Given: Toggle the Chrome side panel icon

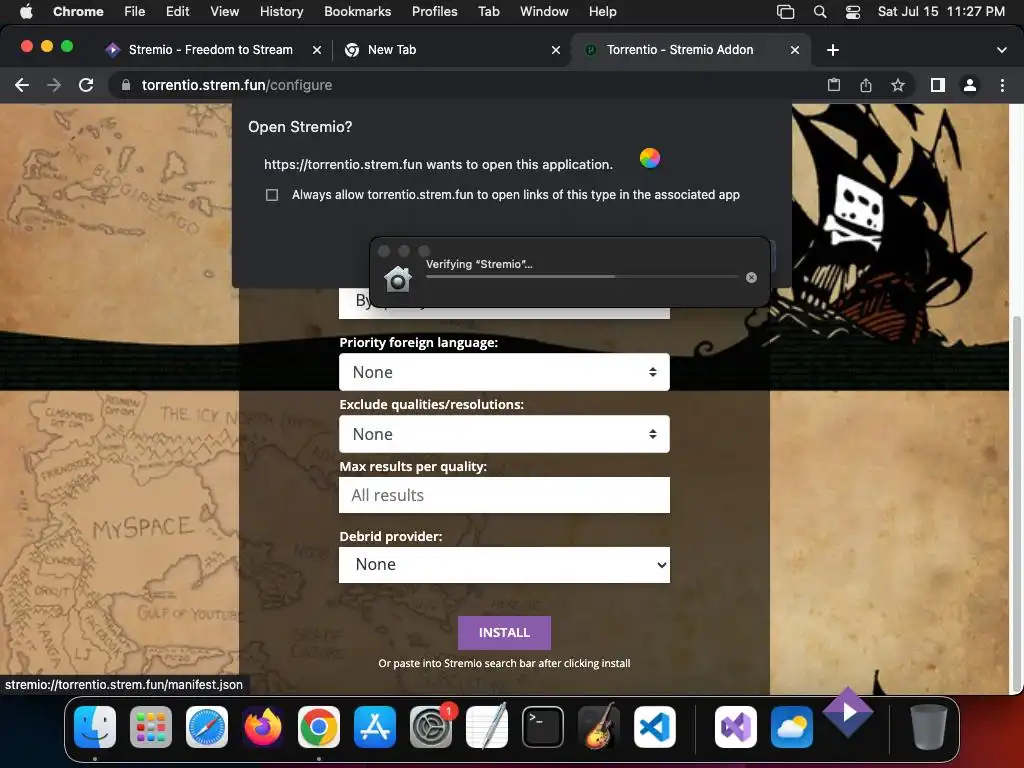Looking at the screenshot, I should (938, 85).
